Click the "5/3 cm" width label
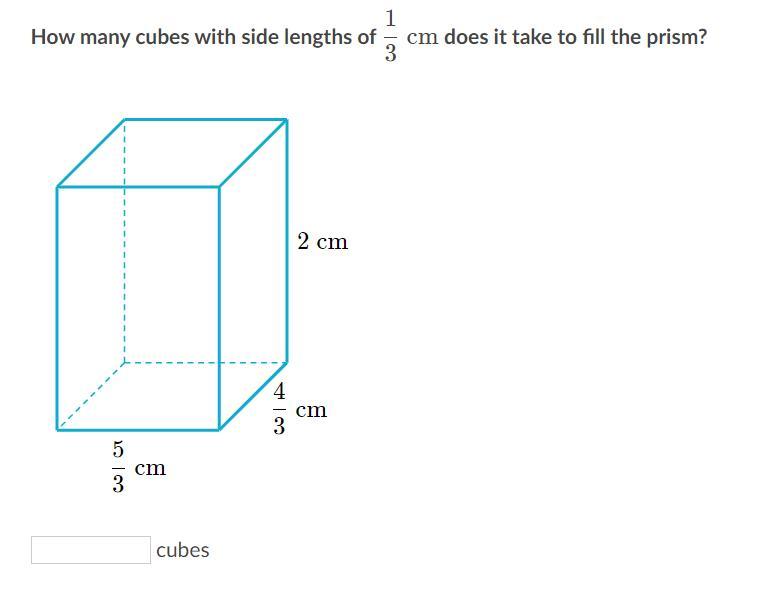This screenshot has height=596, width=764. [137, 469]
